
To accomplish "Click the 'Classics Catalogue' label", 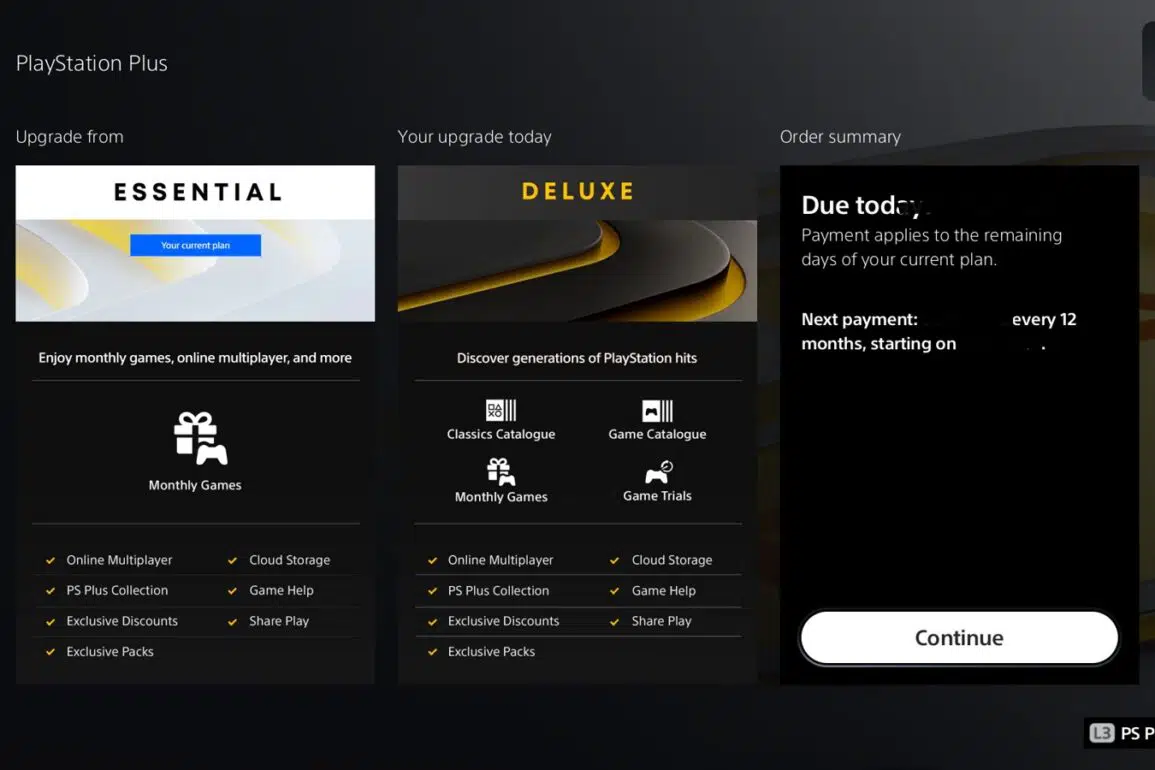I will tap(501, 435).
